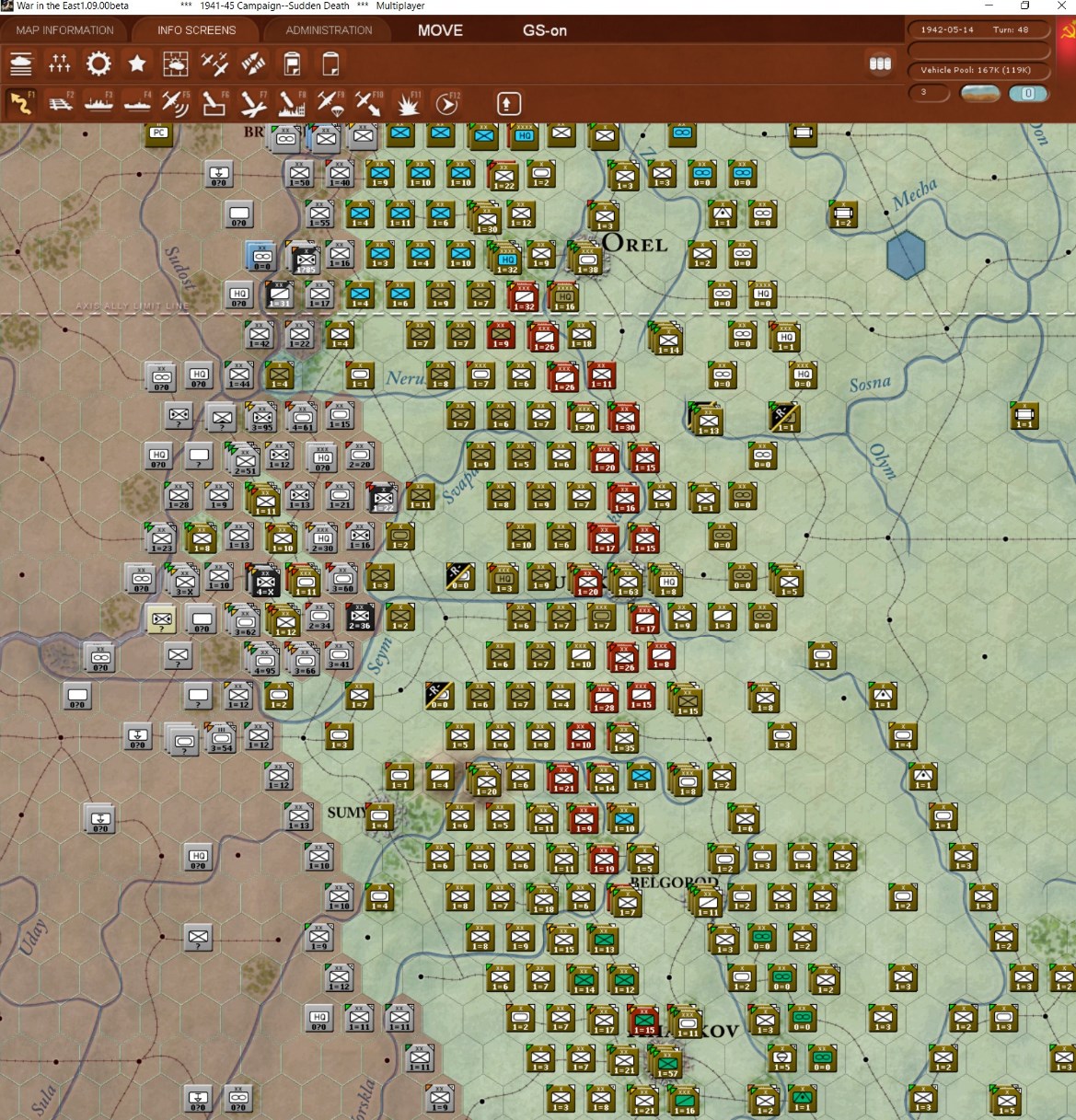The height and width of the screenshot is (1120, 1076).
Task: Open the losses screen crosses icon
Action: pos(60,64)
